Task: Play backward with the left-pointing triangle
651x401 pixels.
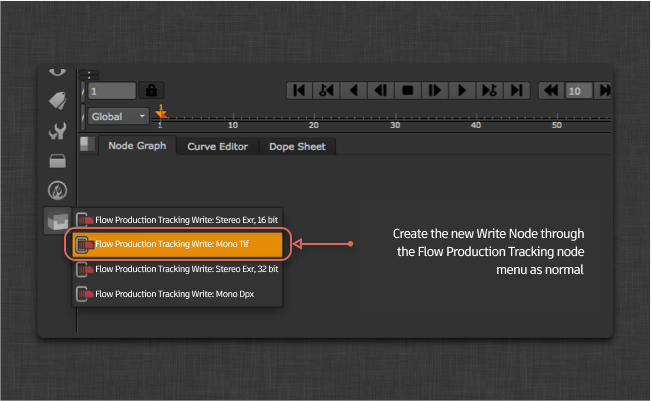Action: click(x=353, y=90)
